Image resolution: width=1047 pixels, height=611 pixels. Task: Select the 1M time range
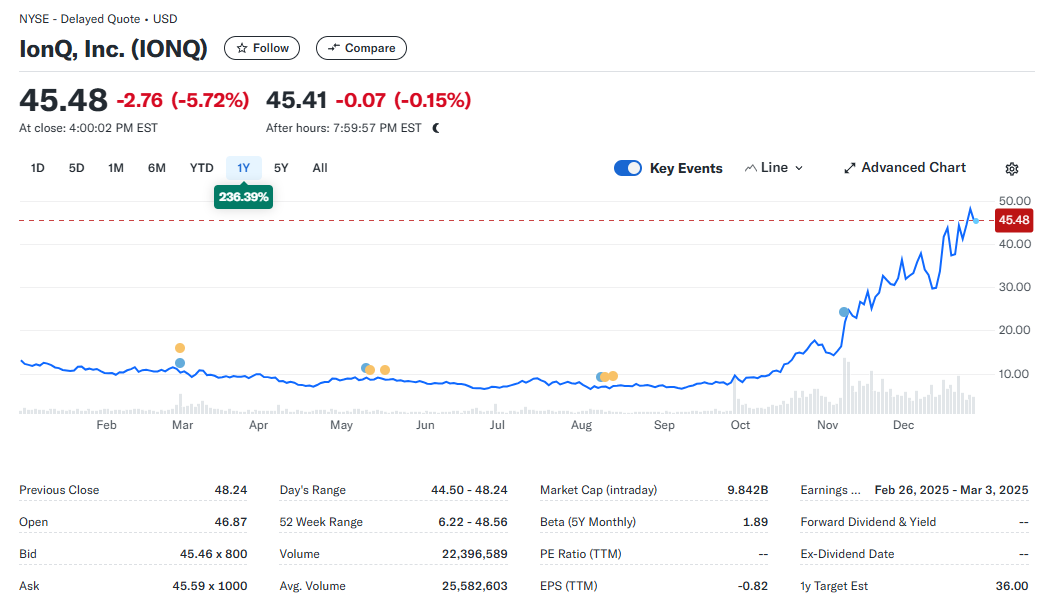coord(116,168)
